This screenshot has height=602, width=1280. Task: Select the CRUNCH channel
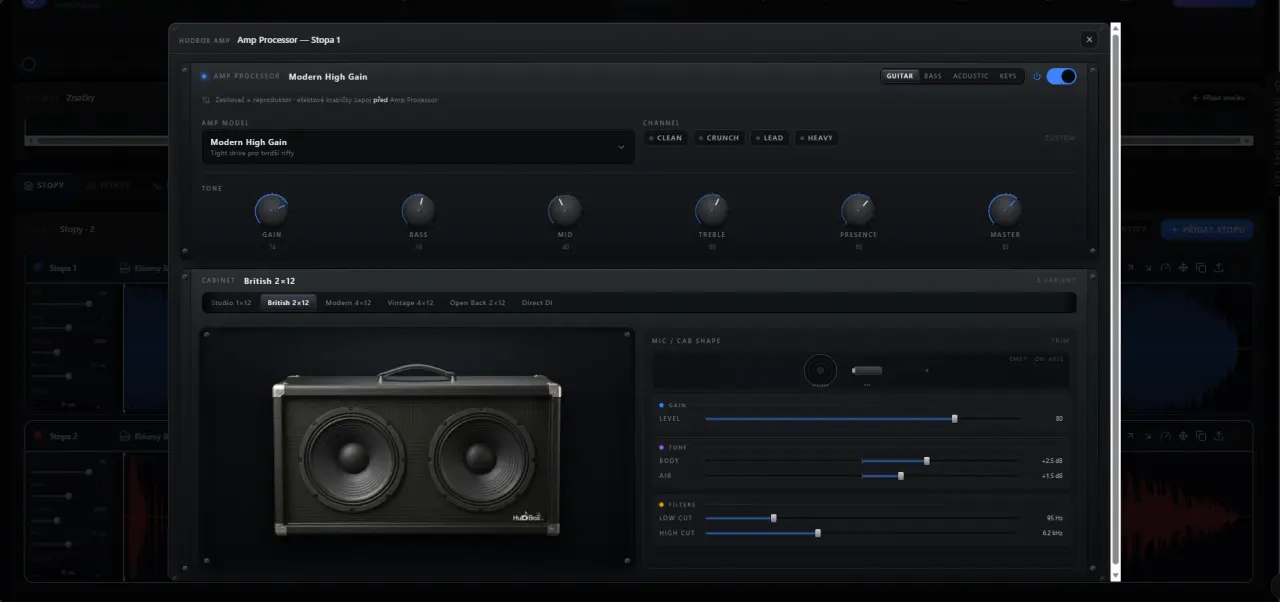[x=719, y=138]
